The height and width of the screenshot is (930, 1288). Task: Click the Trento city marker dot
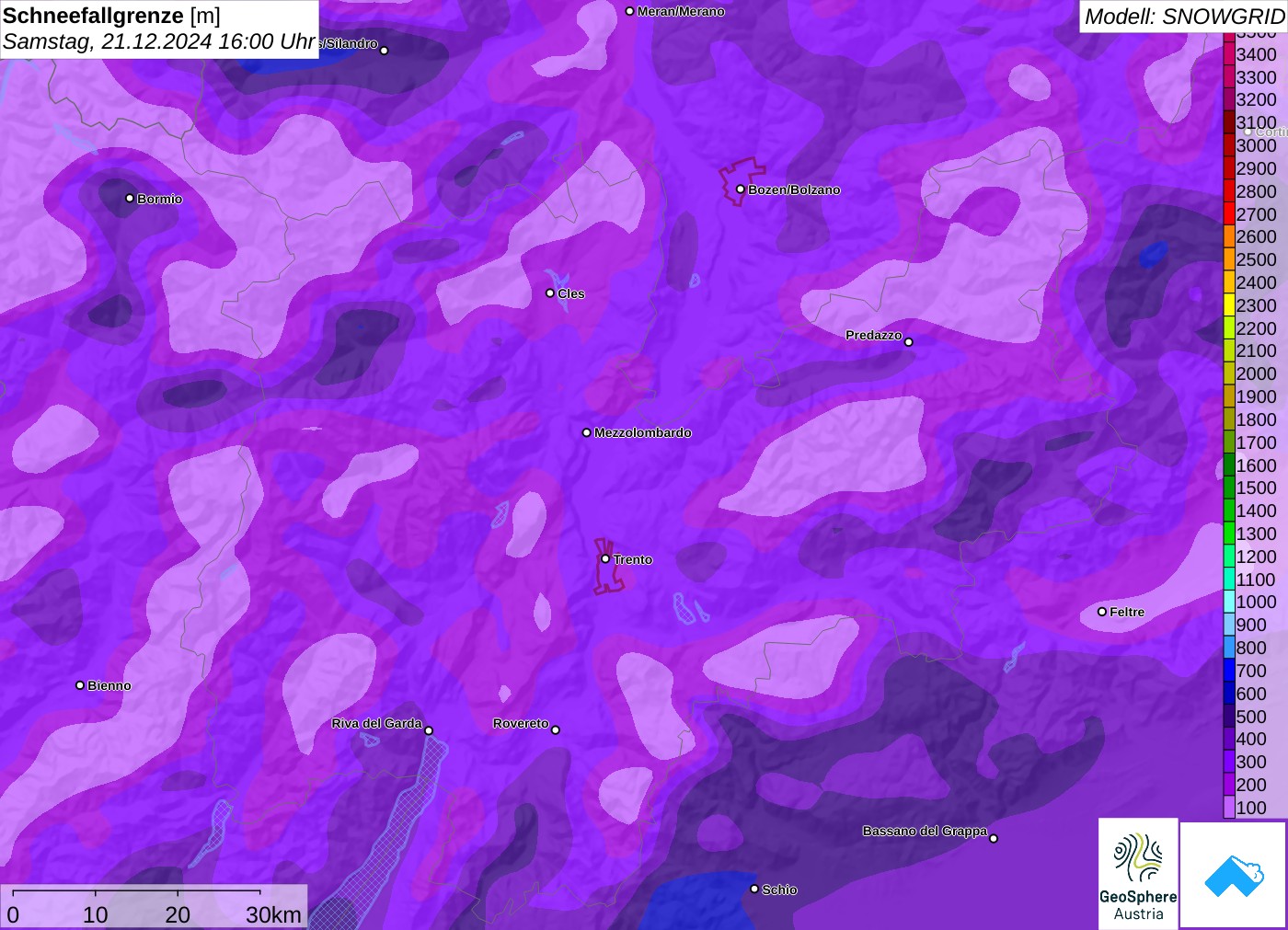(x=605, y=559)
